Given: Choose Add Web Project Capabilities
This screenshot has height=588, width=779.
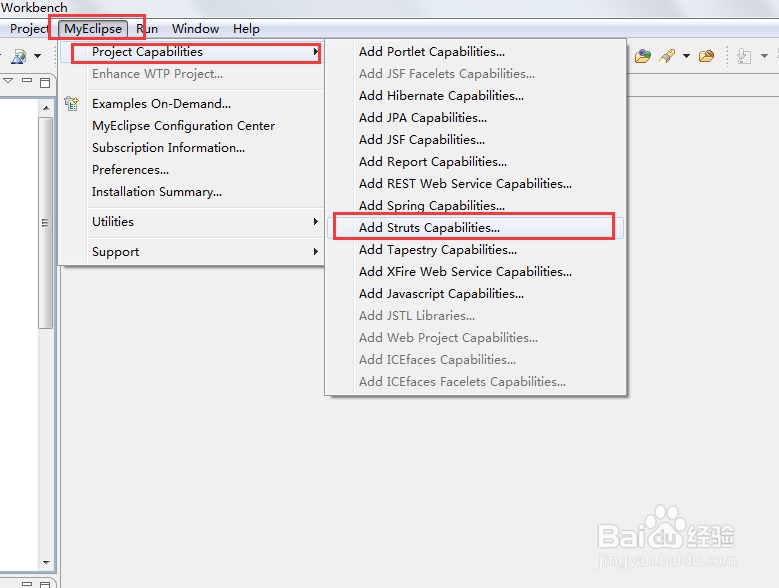Looking at the screenshot, I should [x=475, y=338].
